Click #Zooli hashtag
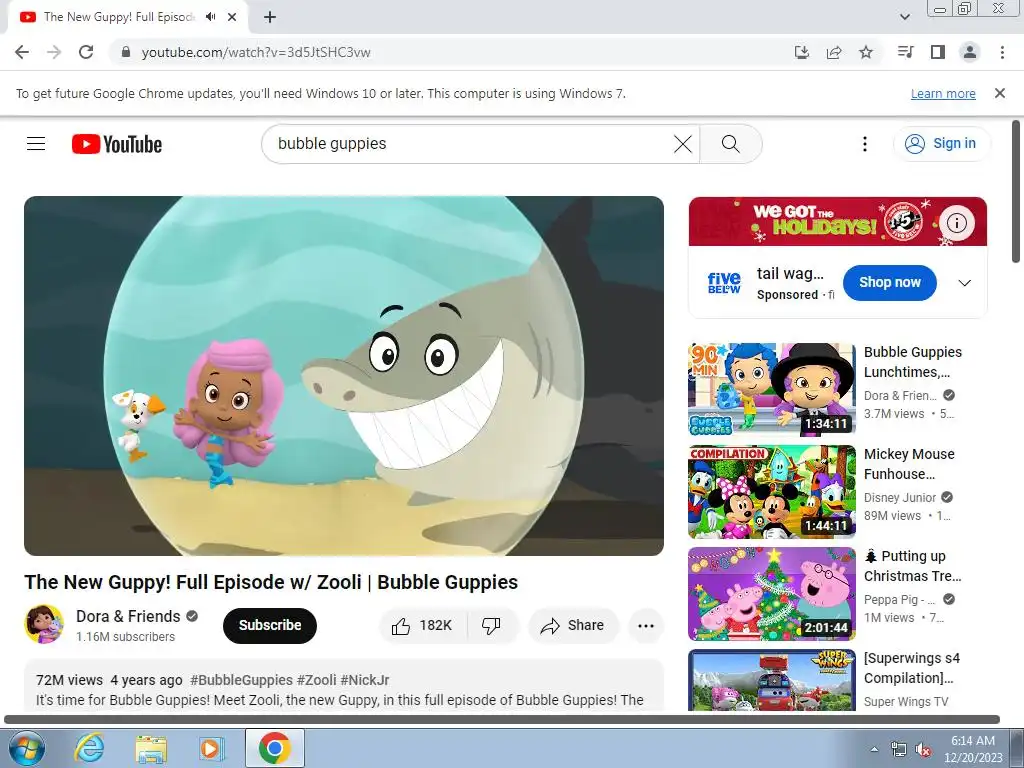 click(317, 680)
